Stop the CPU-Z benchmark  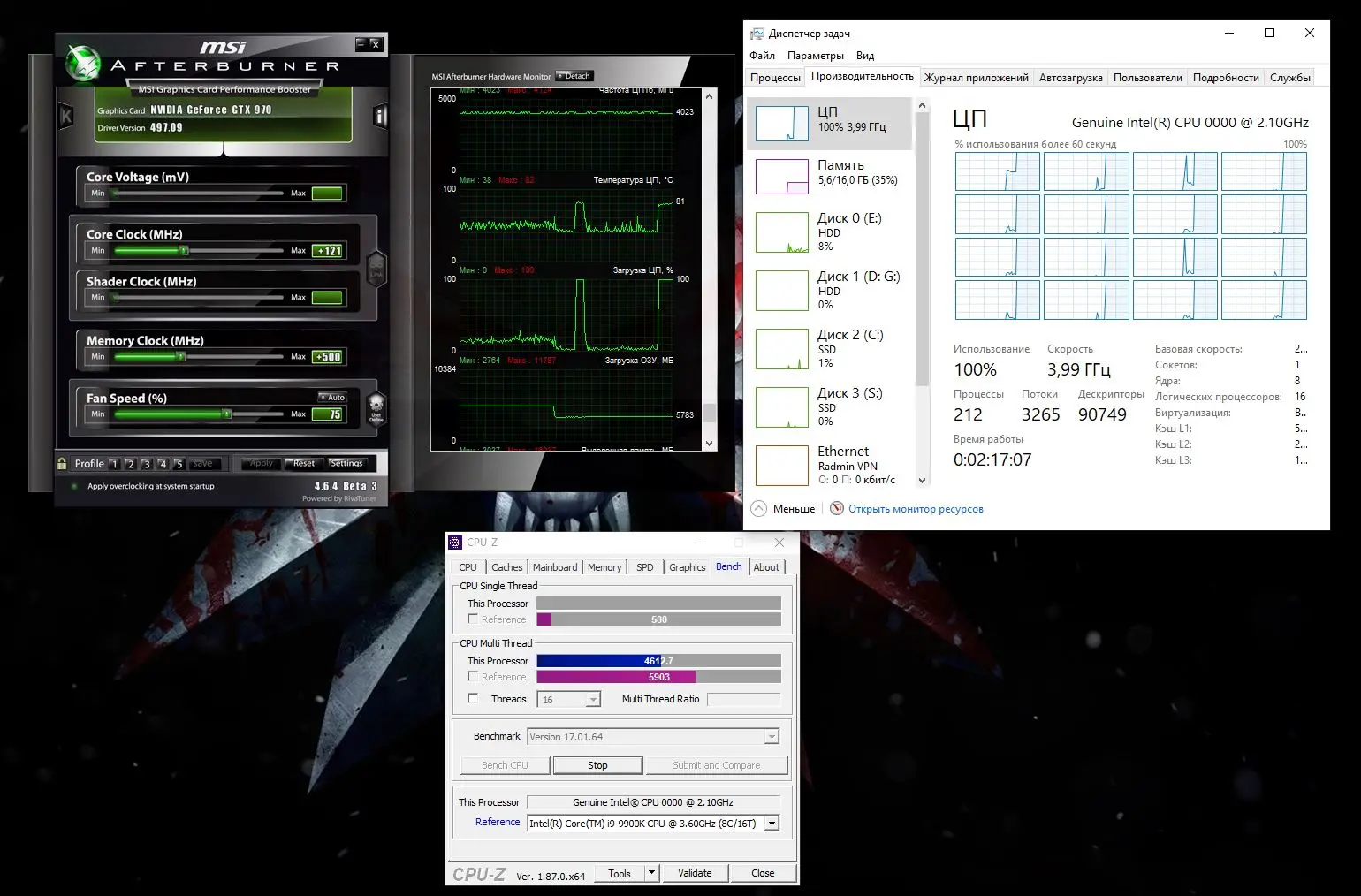(597, 765)
